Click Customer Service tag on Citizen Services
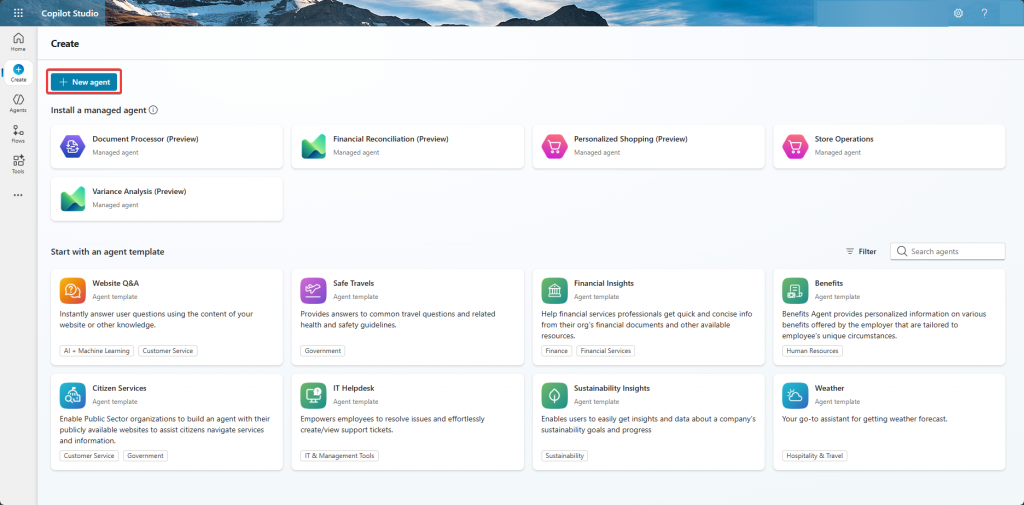Viewport: 1024px width, 505px height. click(x=89, y=456)
